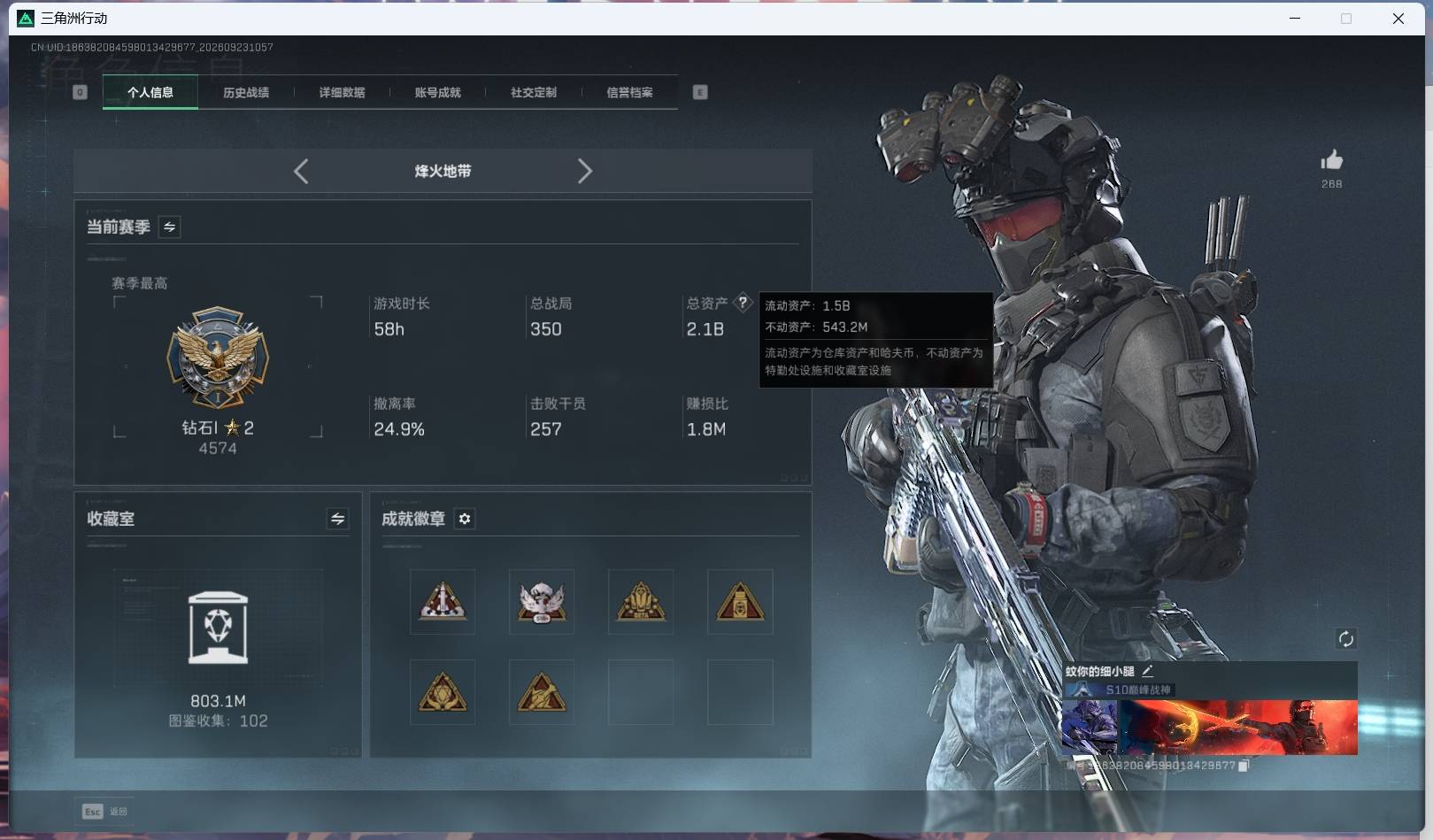Click the 803.1M collection value
Image resolution: width=1433 pixels, height=840 pixels.
pyautogui.click(x=218, y=701)
